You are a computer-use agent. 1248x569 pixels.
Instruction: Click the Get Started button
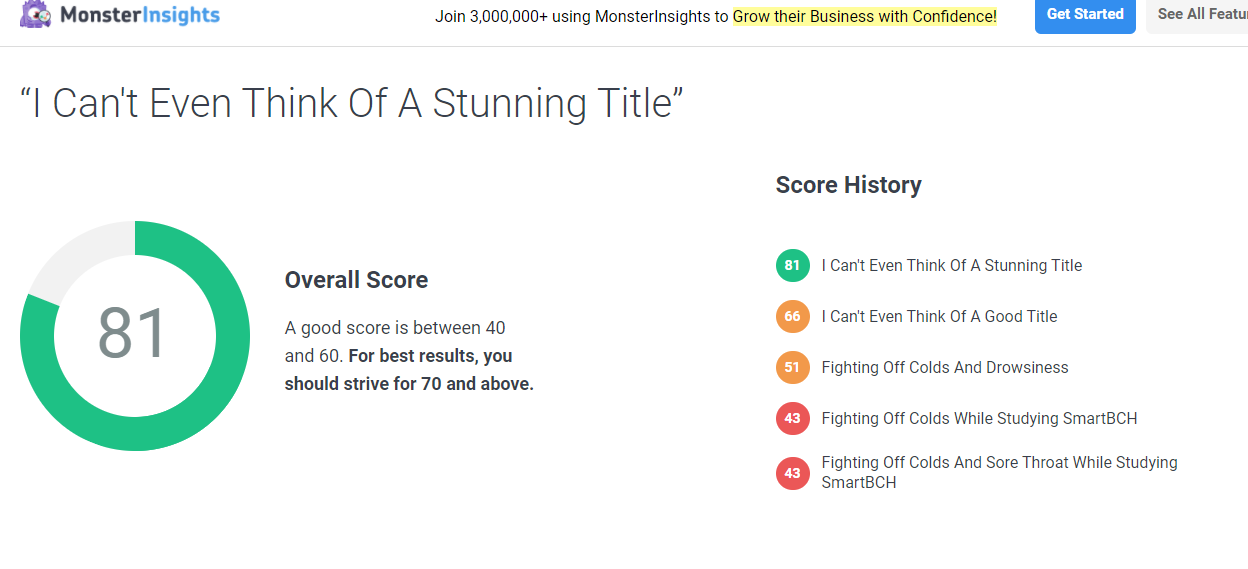1085,15
